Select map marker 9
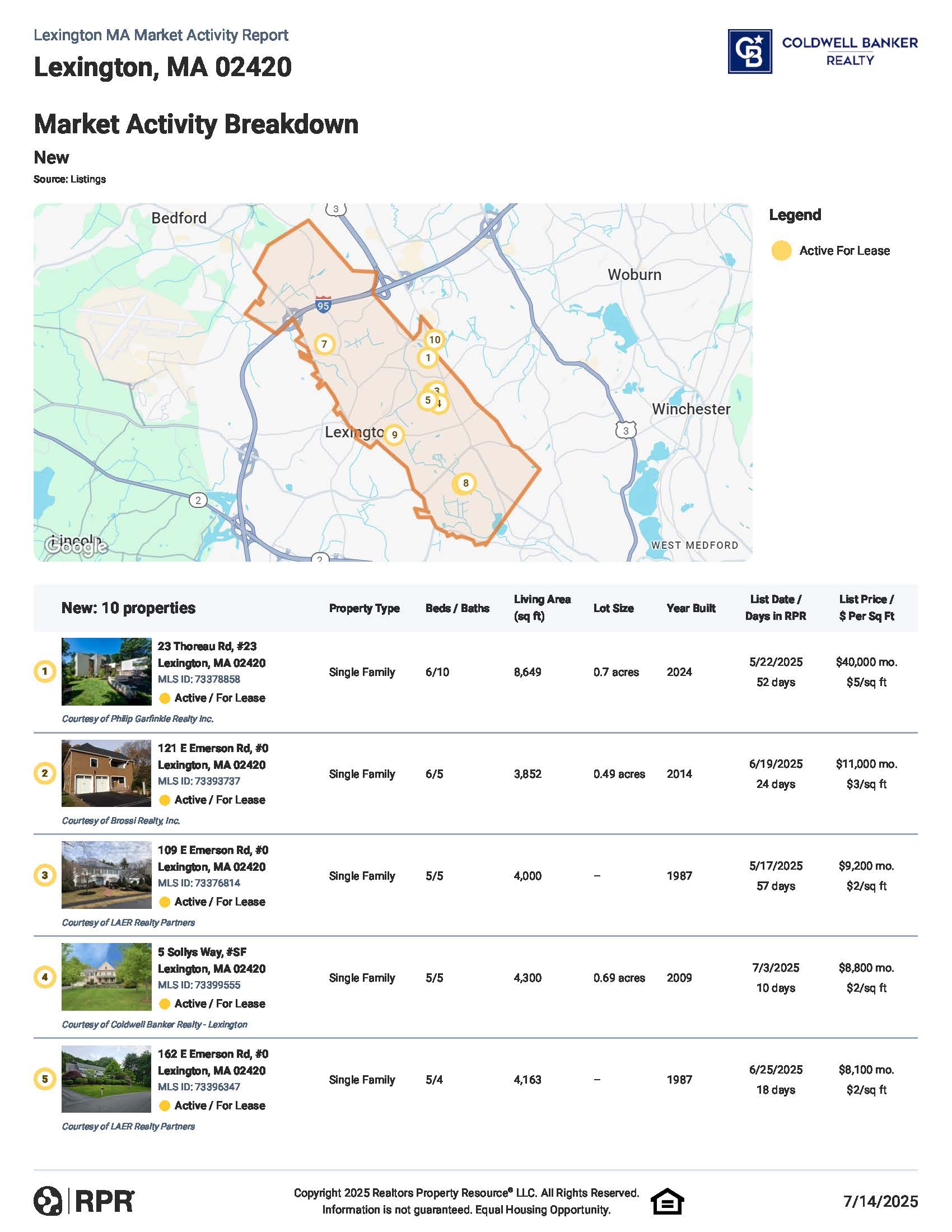 point(394,435)
